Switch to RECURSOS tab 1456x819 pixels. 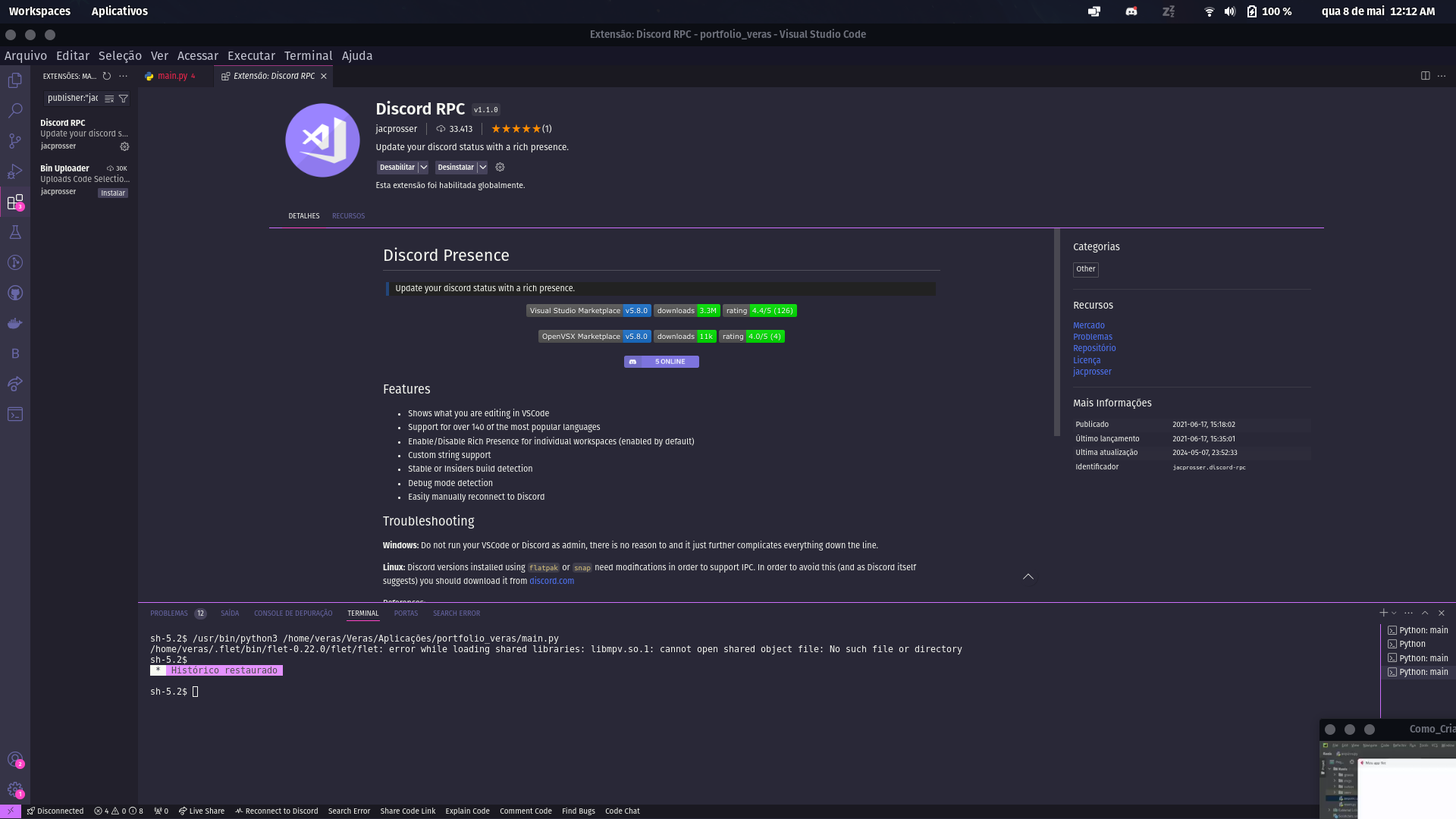tap(348, 215)
